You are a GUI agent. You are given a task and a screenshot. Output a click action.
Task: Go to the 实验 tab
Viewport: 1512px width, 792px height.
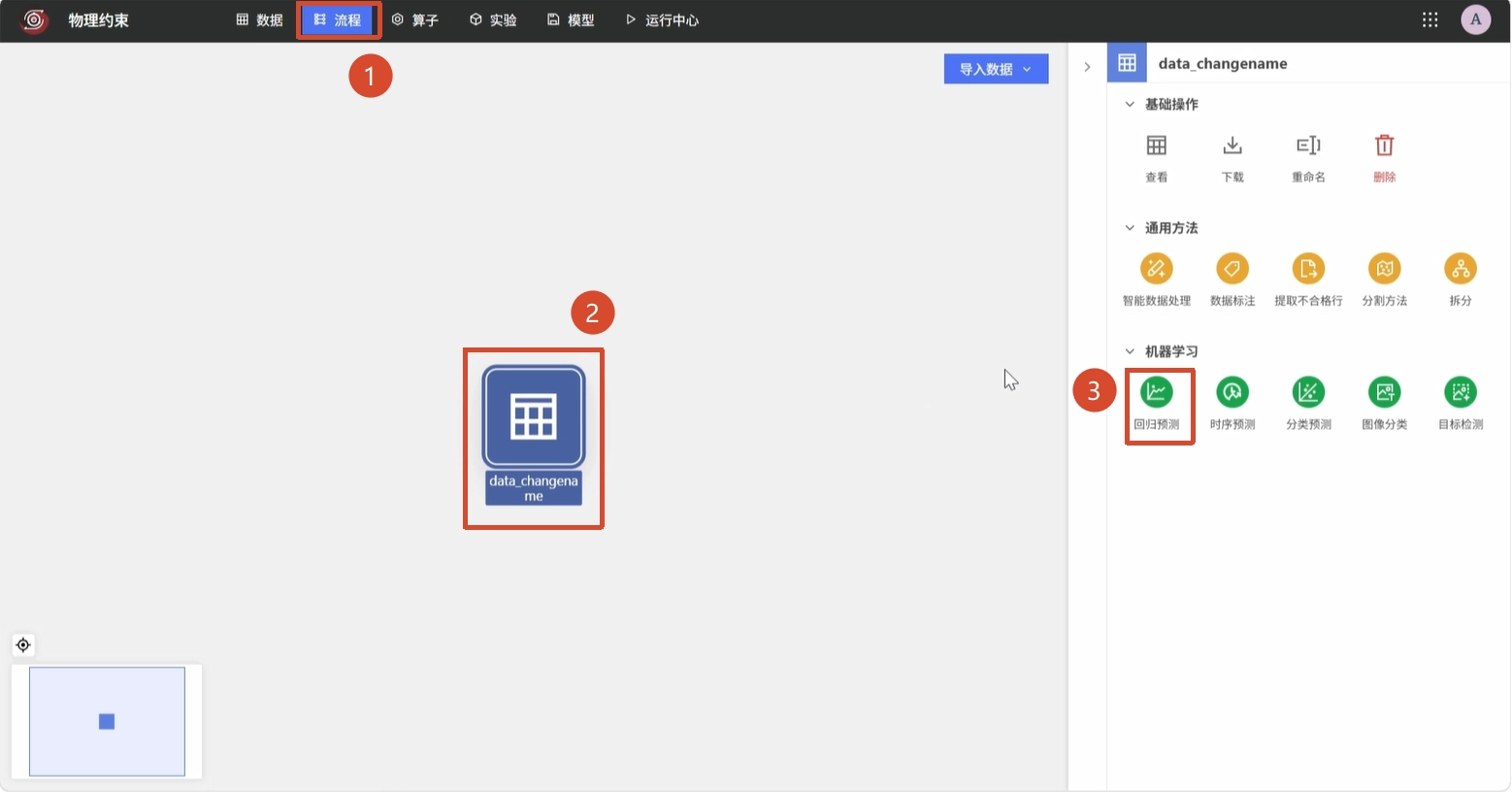[493, 19]
